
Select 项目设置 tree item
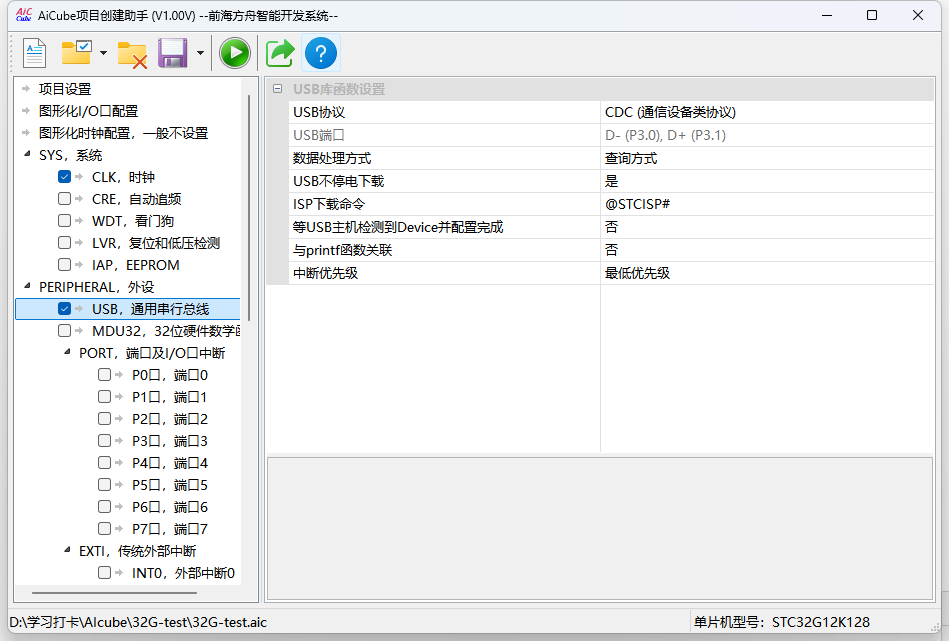[x=65, y=89]
